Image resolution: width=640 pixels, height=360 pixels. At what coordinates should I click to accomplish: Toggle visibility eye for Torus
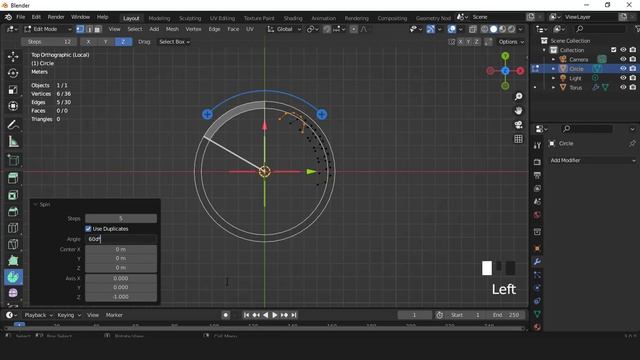(x=623, y=87)
